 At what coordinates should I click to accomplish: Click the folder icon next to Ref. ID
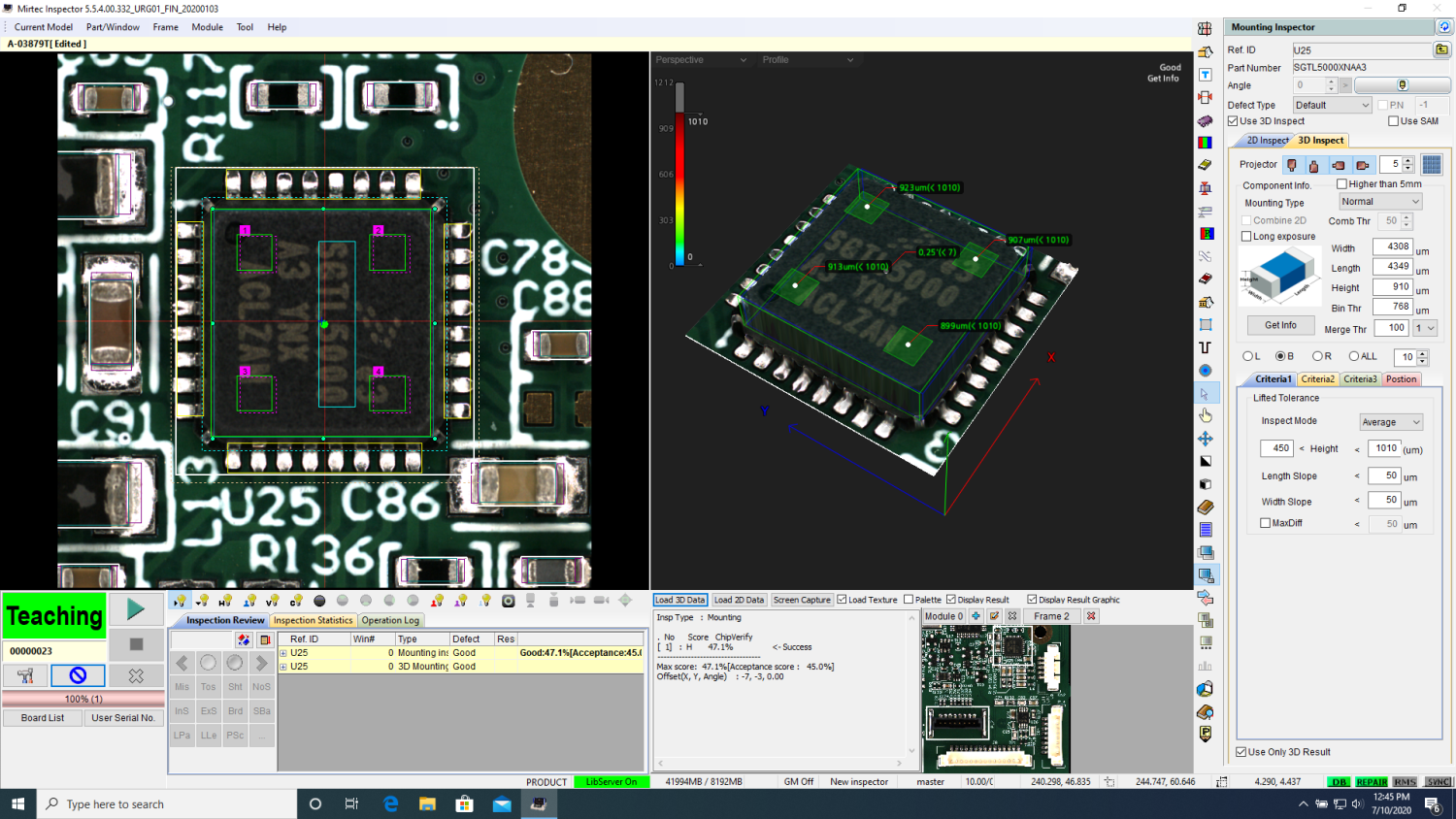coord(1442,49)
